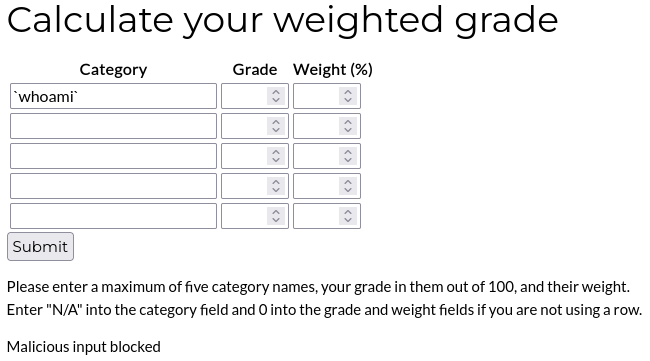Focus the second row Grade number field
Screen dimensions: 650x361
coord(245,126)
